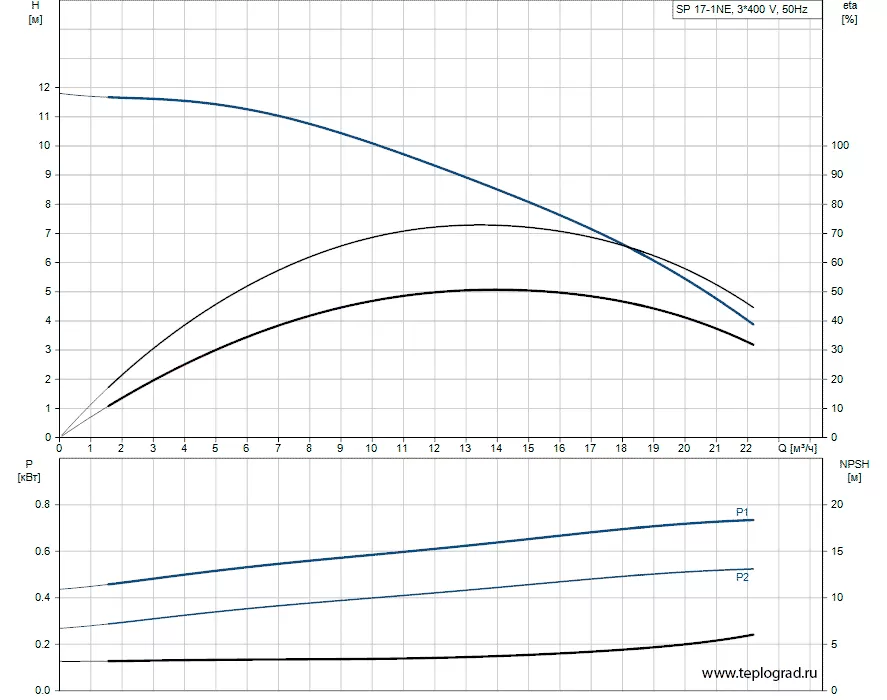Click the 12 tick on H axis

point(44,87)
